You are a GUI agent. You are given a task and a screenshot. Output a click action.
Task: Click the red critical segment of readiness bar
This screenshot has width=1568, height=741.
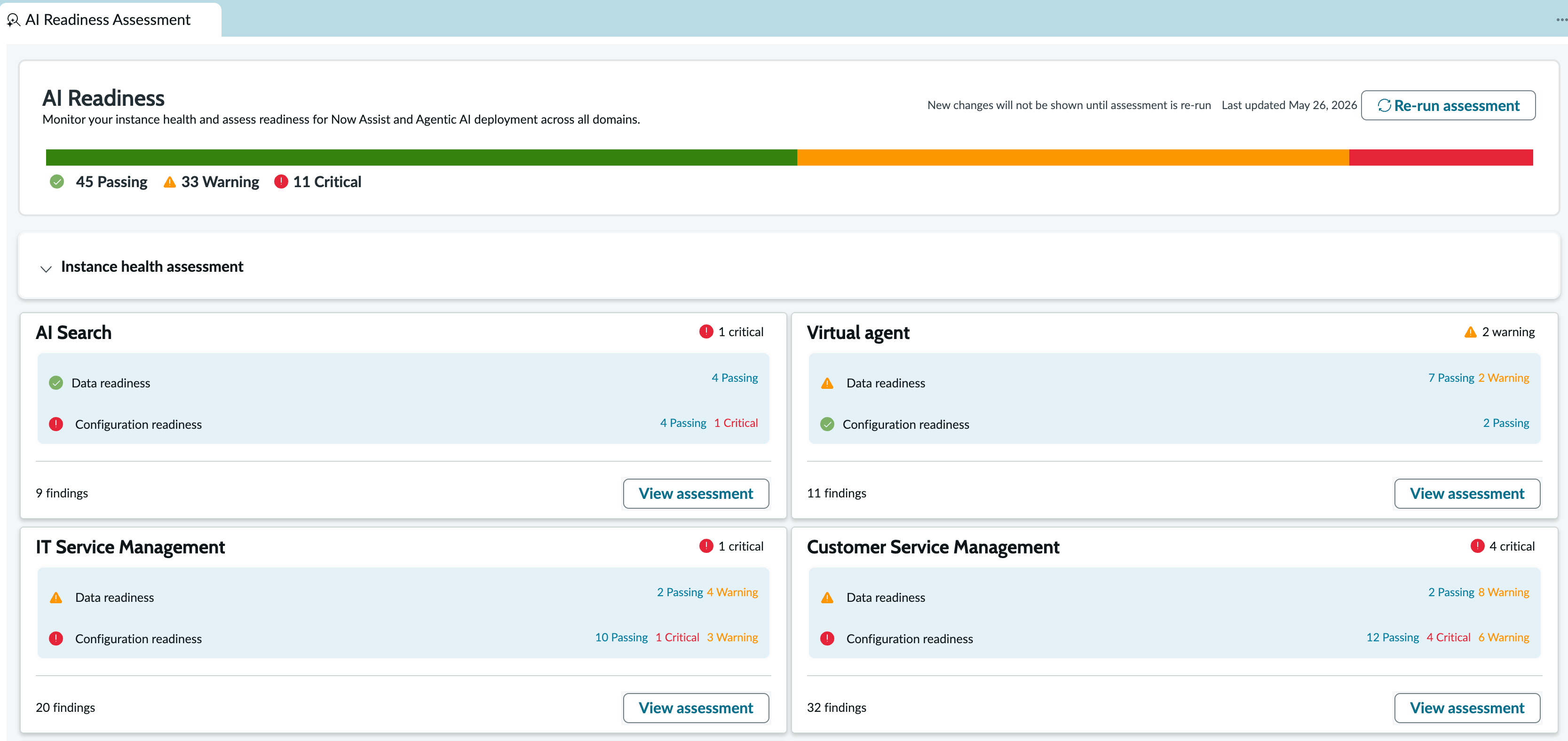pos(1441,158)
